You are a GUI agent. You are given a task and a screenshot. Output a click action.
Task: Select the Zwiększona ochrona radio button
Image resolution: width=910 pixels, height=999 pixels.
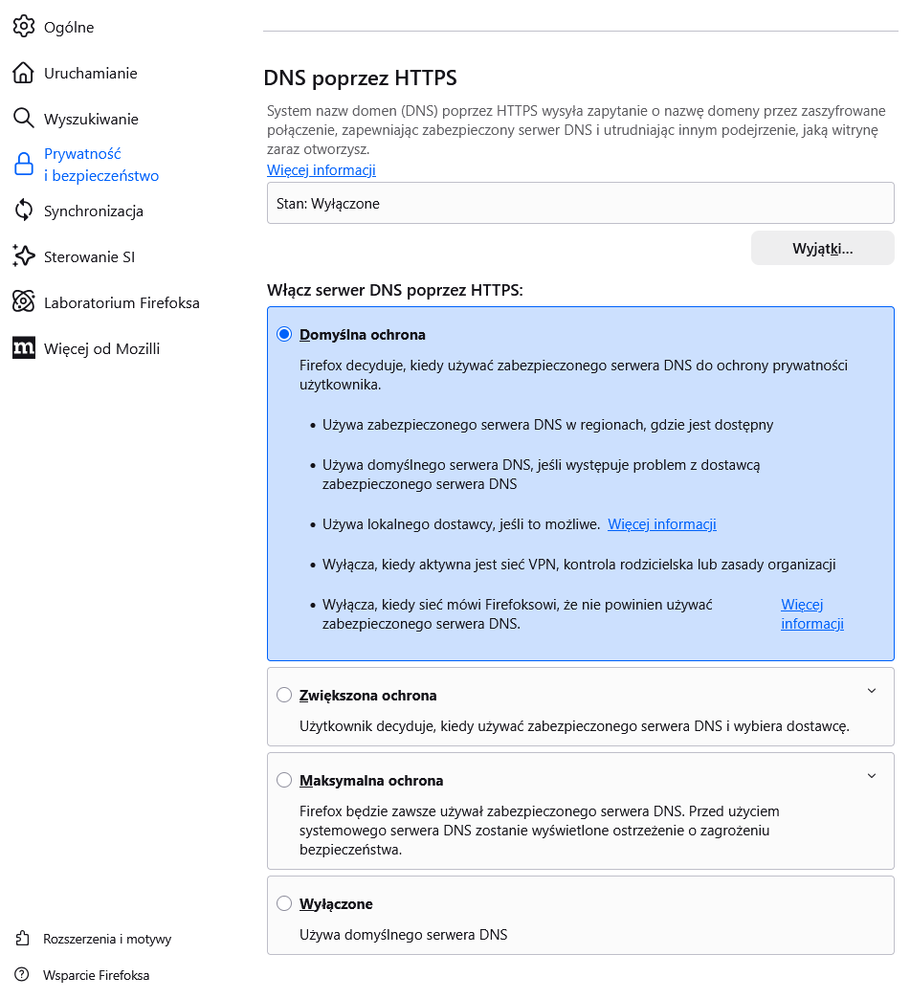tap(284, 695)
